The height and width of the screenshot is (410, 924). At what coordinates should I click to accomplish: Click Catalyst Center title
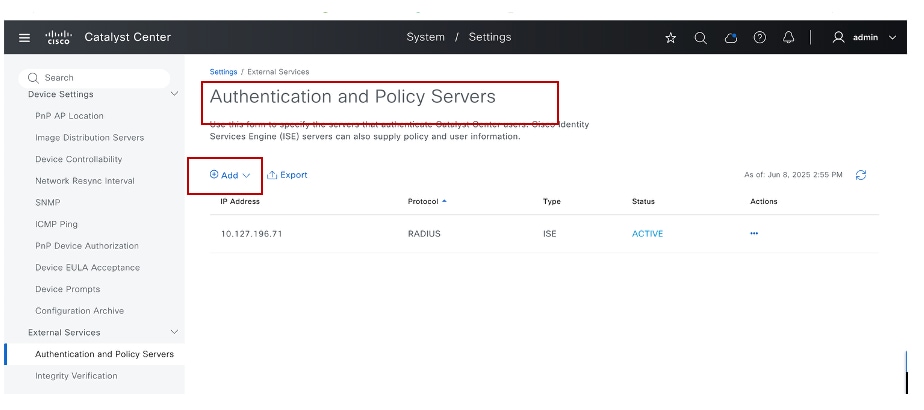tap(127, 37)
